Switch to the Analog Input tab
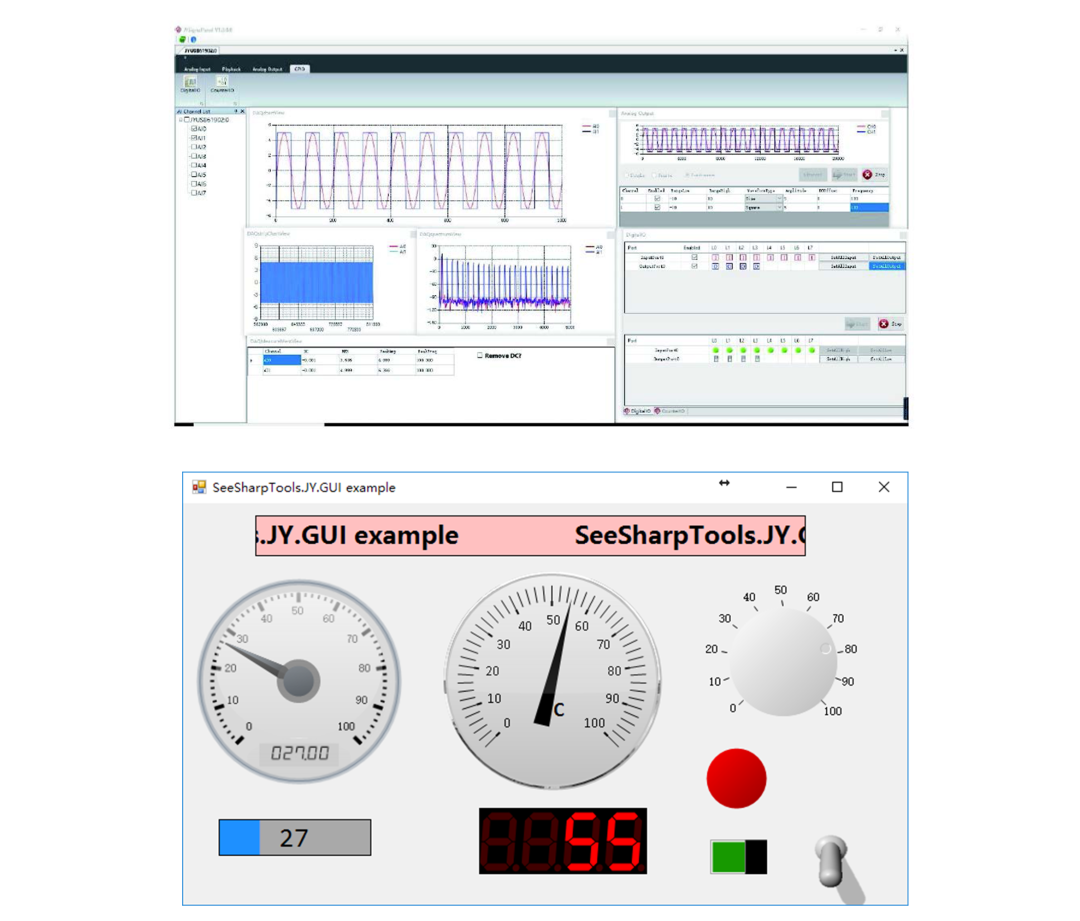Screen dimensions: 1080x921 click(x=197, y=69)
